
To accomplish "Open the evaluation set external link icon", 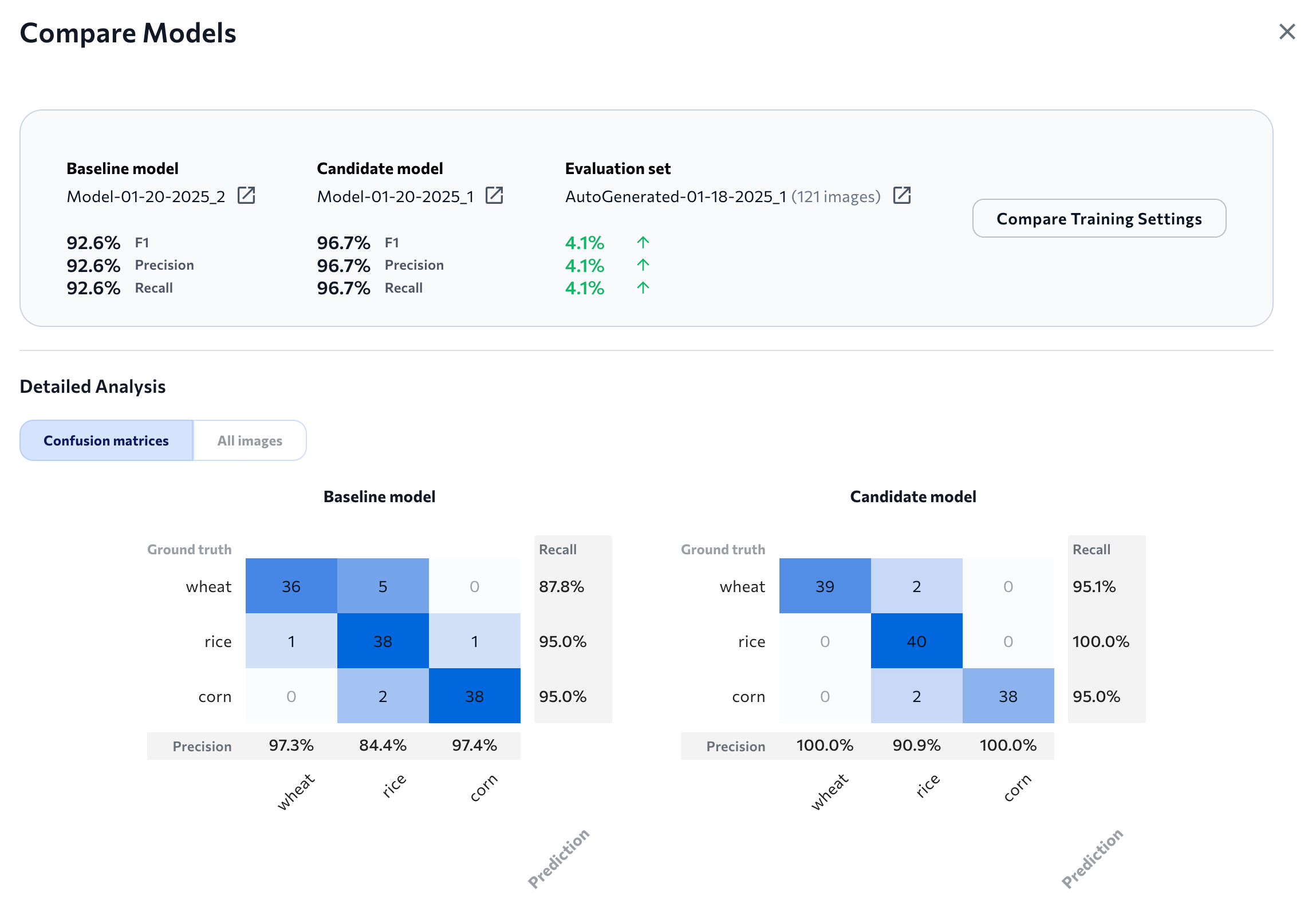I will [x=901, y=196].
